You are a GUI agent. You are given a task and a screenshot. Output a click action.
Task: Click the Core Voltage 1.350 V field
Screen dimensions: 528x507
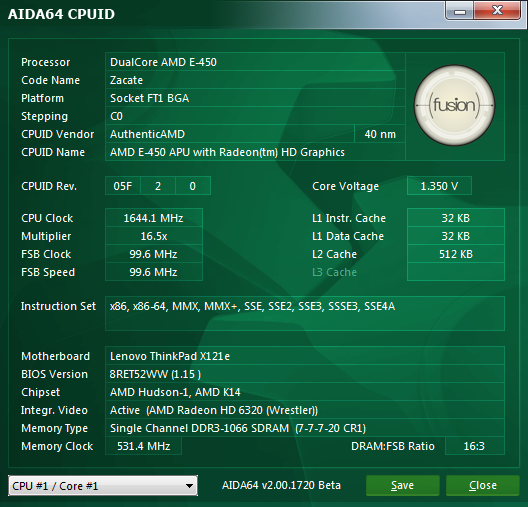point(439,185)
